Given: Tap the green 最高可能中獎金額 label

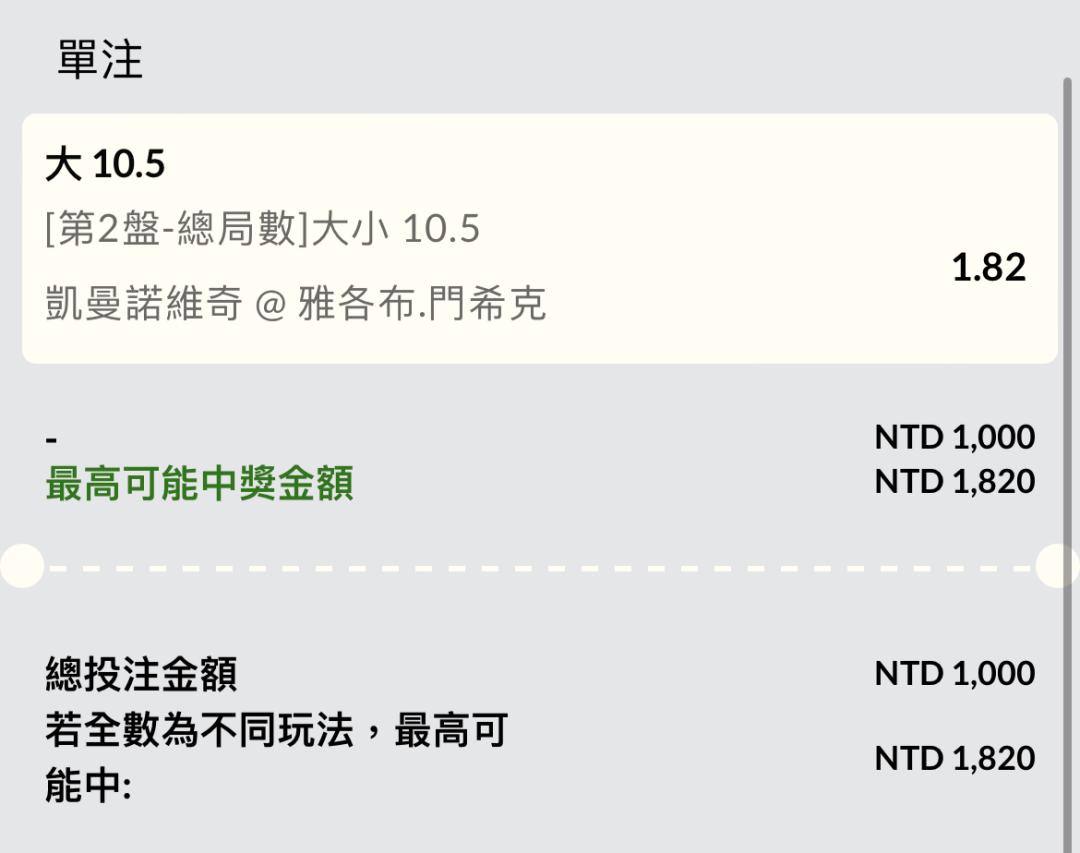Looking at the screenshot, I should [x=200, y=483].
